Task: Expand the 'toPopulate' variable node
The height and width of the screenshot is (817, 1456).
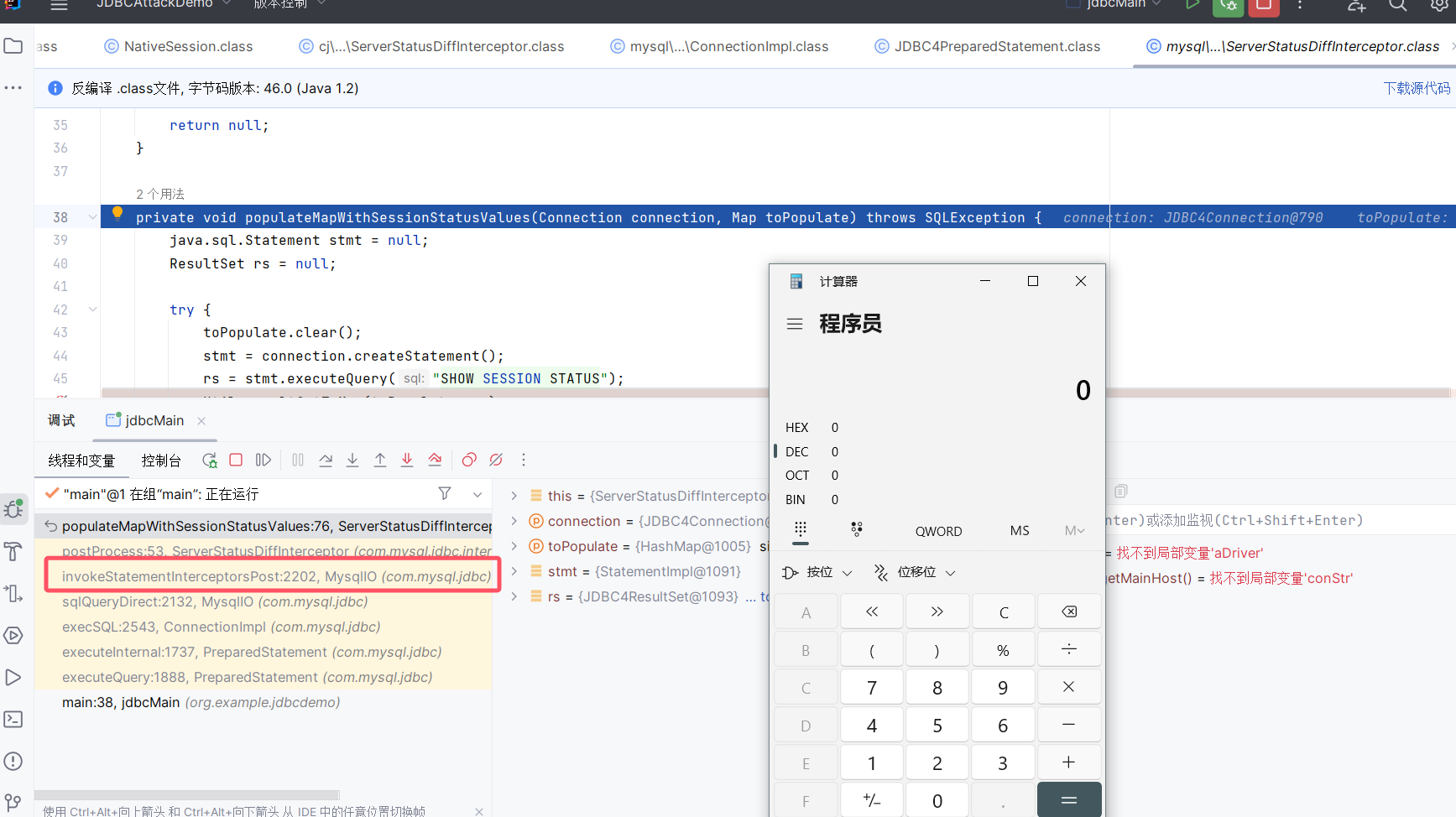Action: pos(514,546)
